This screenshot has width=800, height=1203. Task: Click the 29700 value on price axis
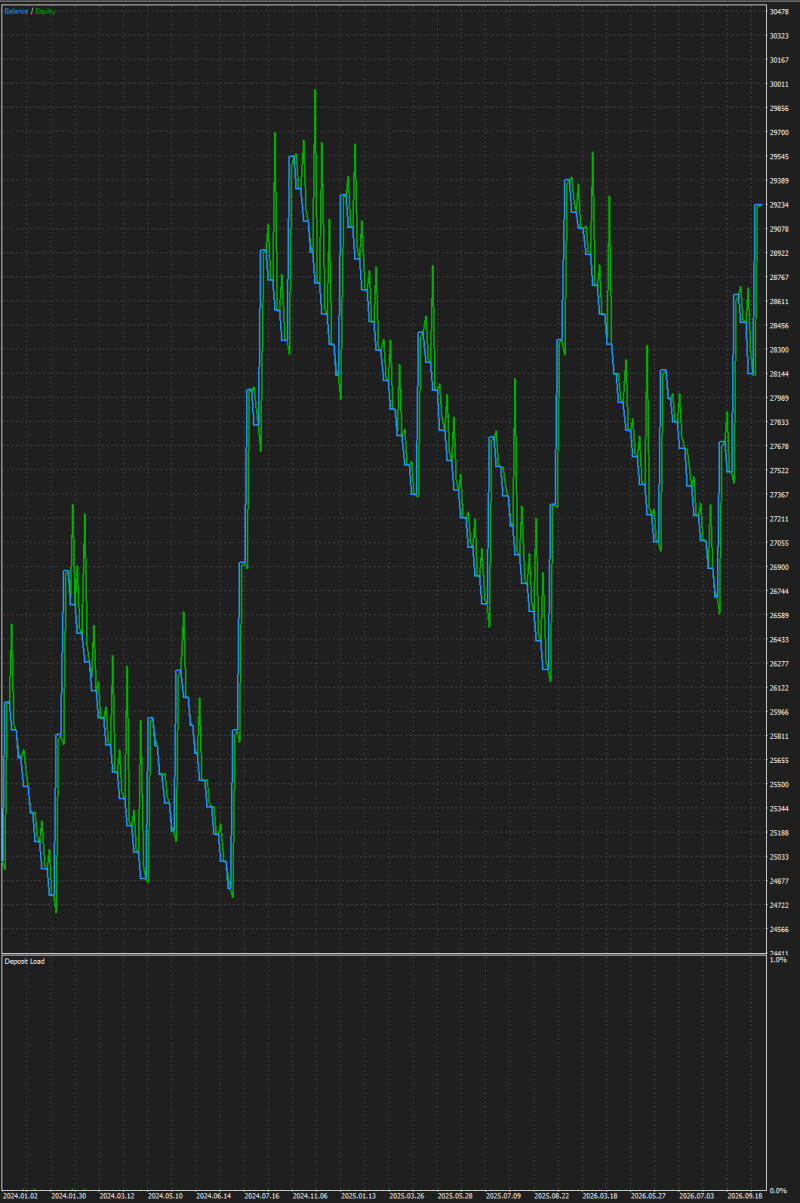tap(780, 132)
